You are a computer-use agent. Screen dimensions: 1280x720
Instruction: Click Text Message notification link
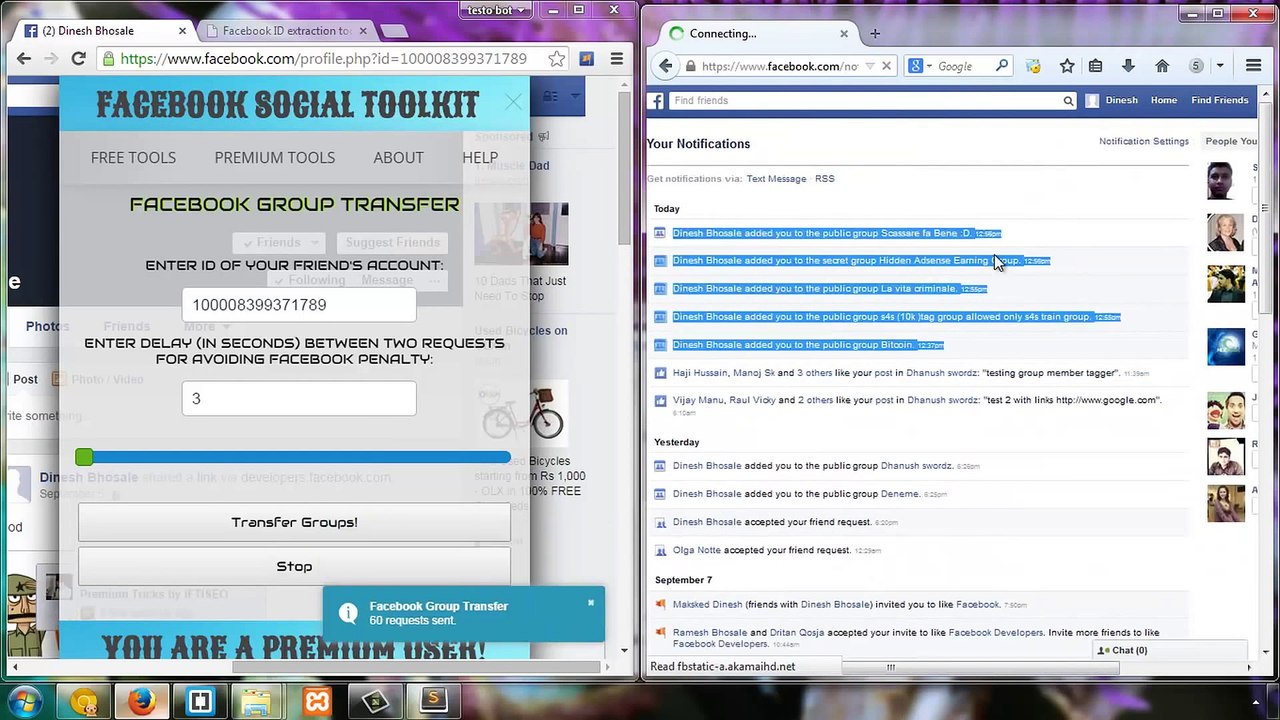coord(776,179)
